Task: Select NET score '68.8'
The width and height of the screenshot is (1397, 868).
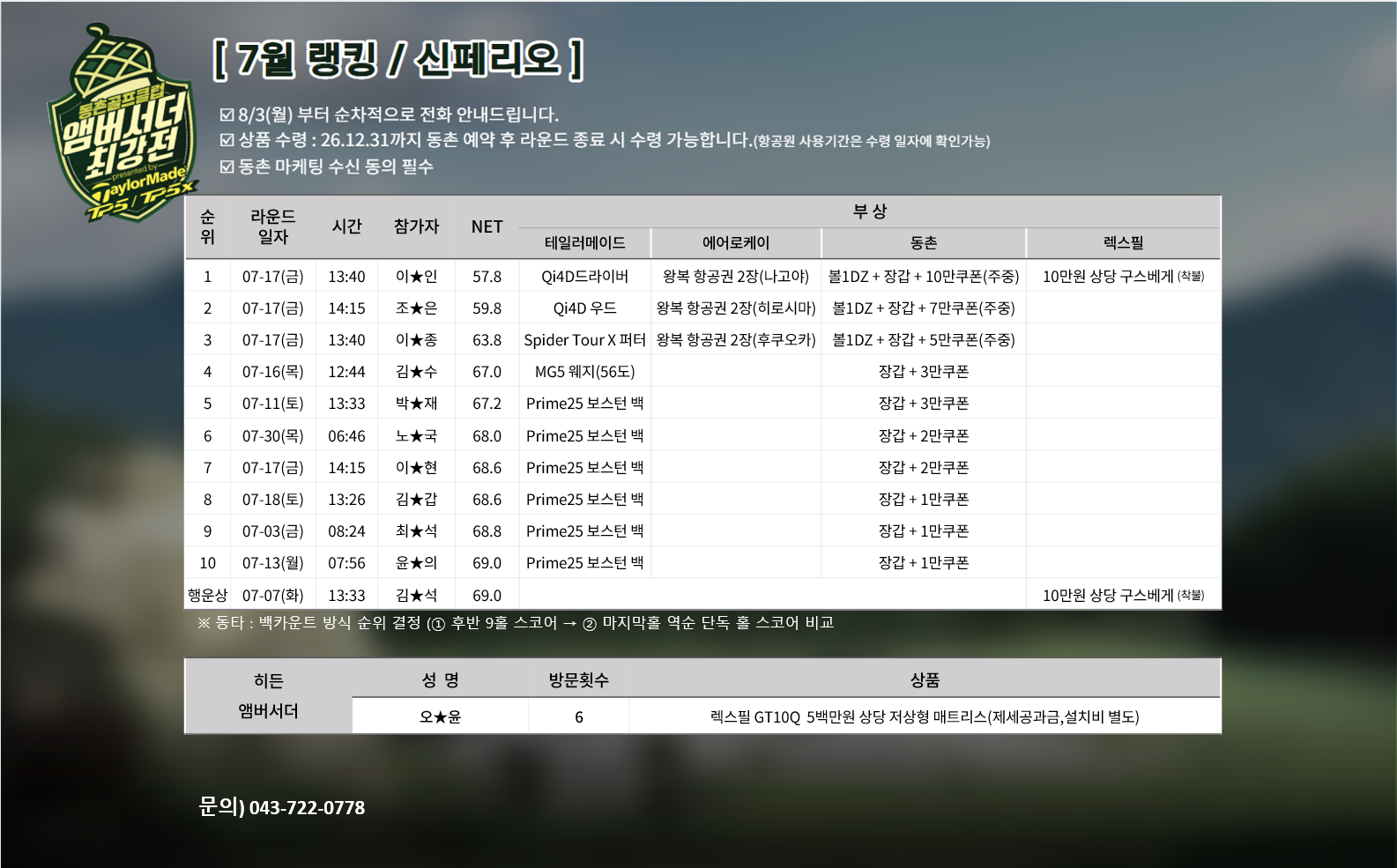Action: pyautogui.click(x=487, y=531)
